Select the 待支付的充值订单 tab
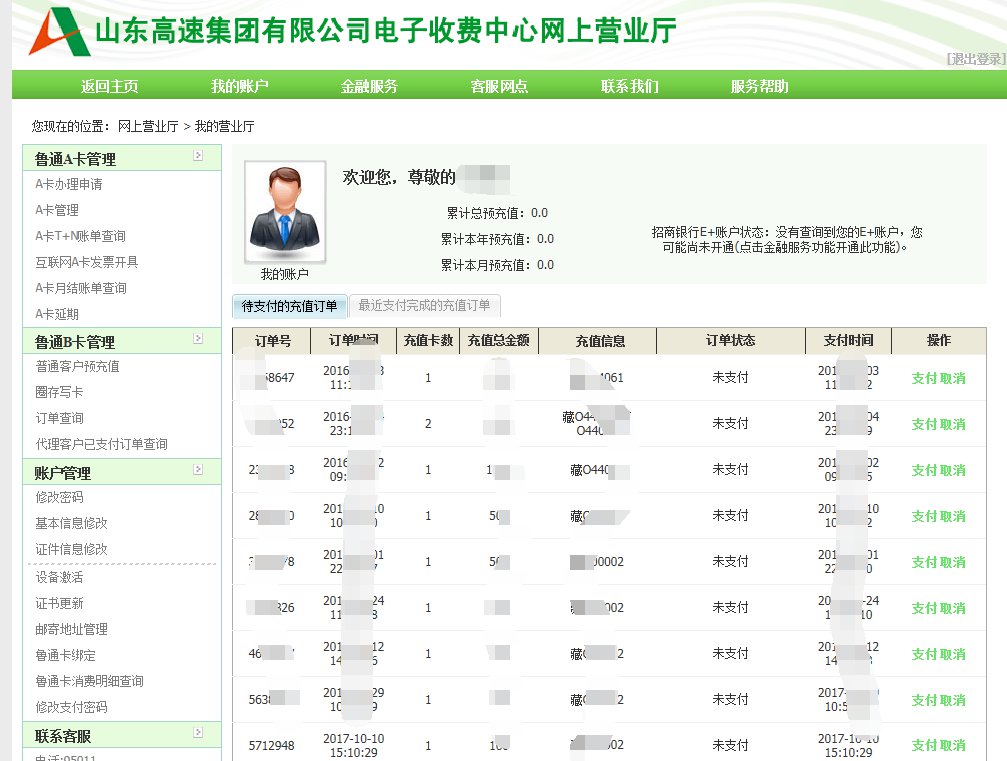 tap(290, 306)
